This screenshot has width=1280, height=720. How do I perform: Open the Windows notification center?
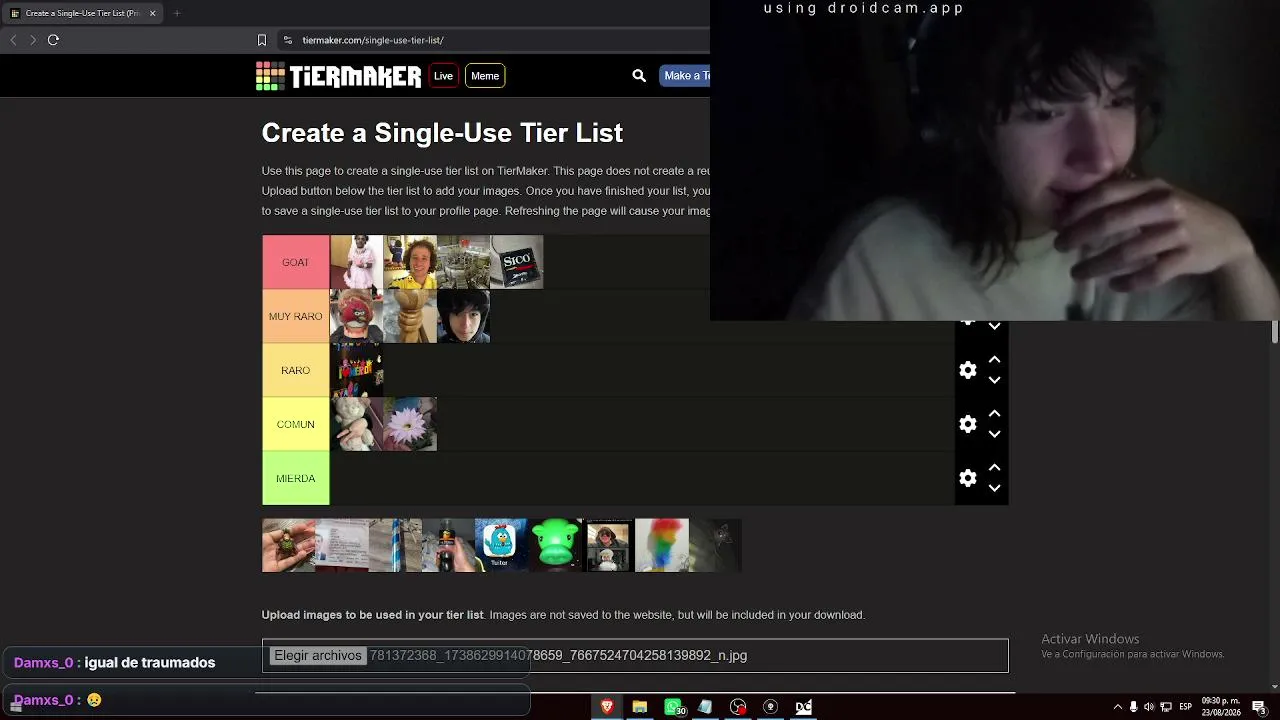[x=1260, y=707]
